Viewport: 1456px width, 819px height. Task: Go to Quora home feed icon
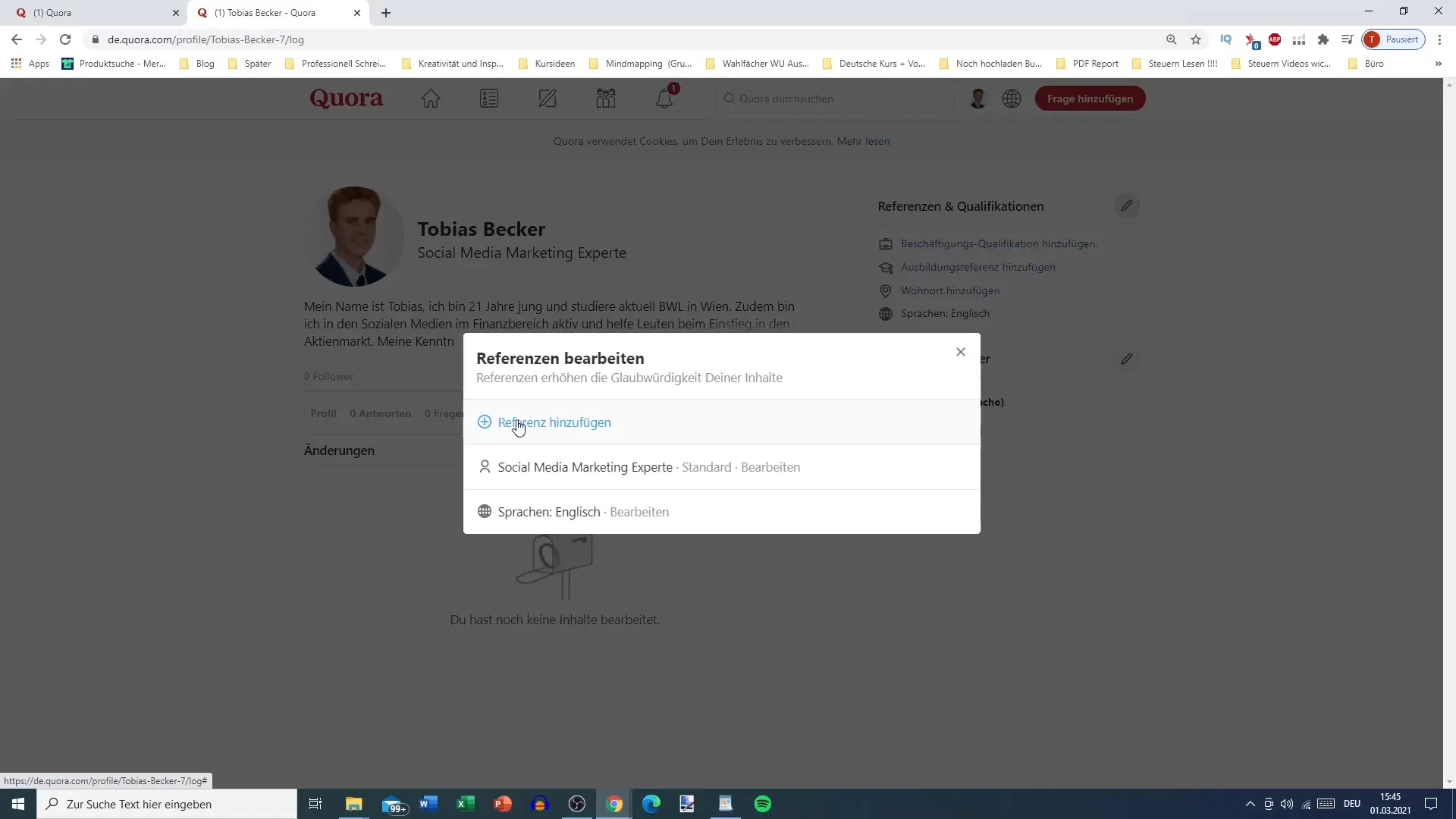tap(431, 99)
